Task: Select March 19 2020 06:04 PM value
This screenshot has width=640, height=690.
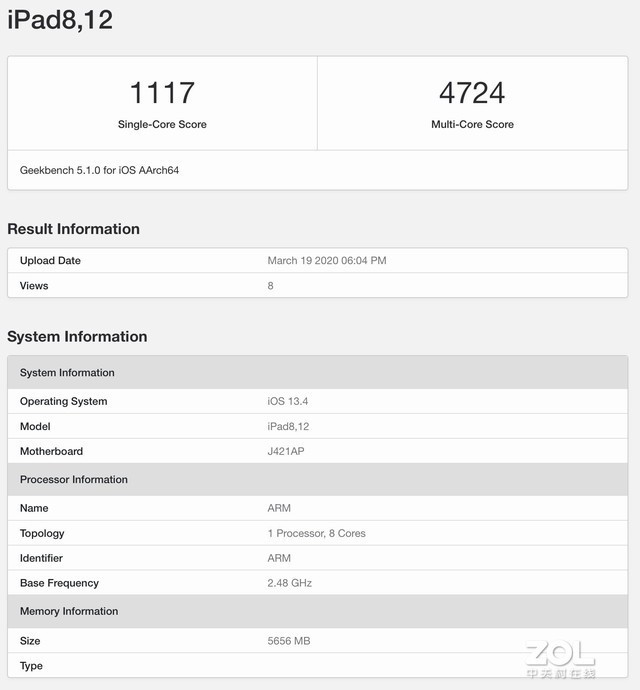Action: pos(327,261)
